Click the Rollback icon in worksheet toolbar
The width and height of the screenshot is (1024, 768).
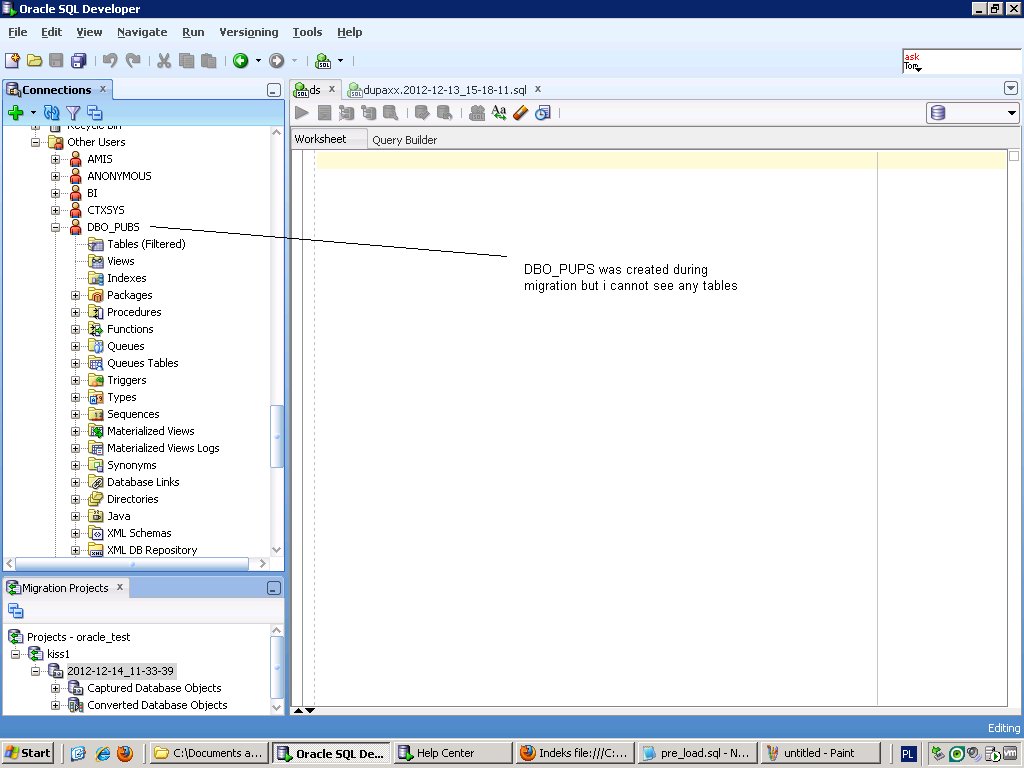point(444,112)
